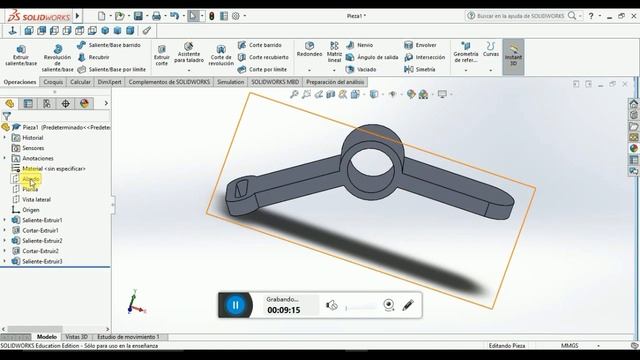
Task: Select the Vaciado tool
Action: 361,69
